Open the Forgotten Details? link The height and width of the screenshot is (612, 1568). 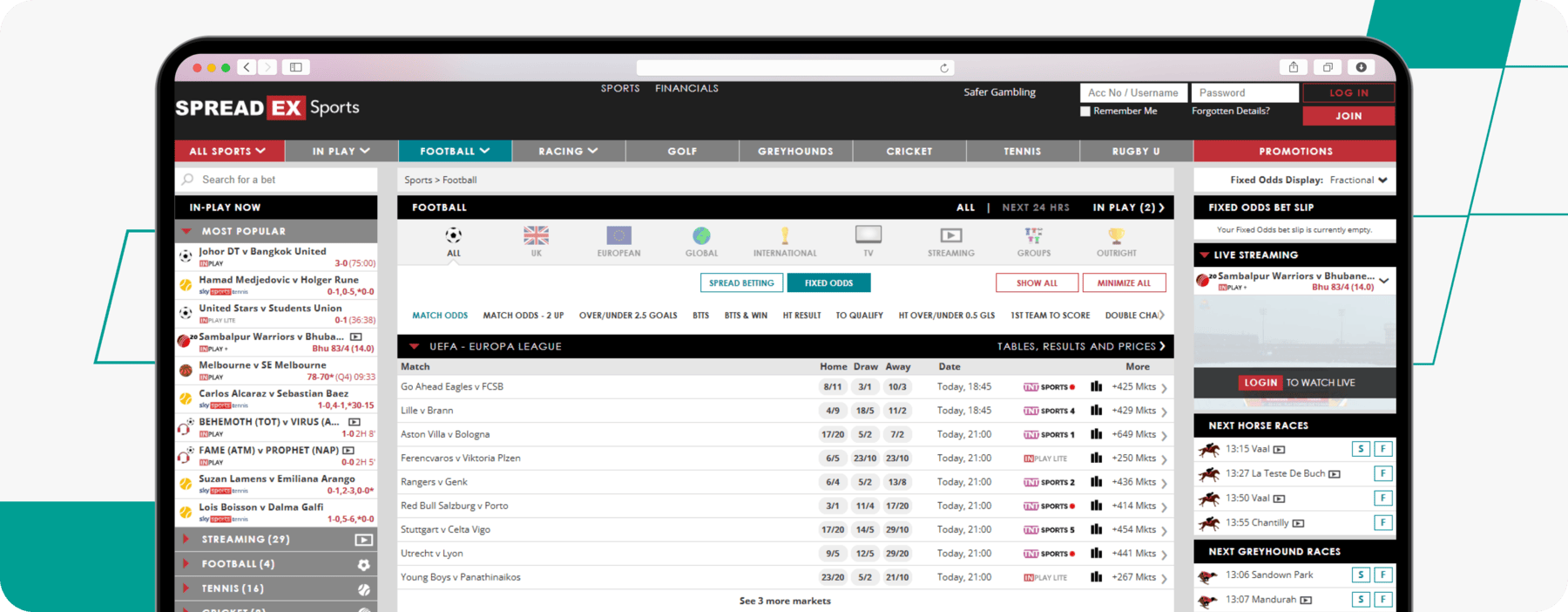pyautogui.click(x=1230, y=112)
